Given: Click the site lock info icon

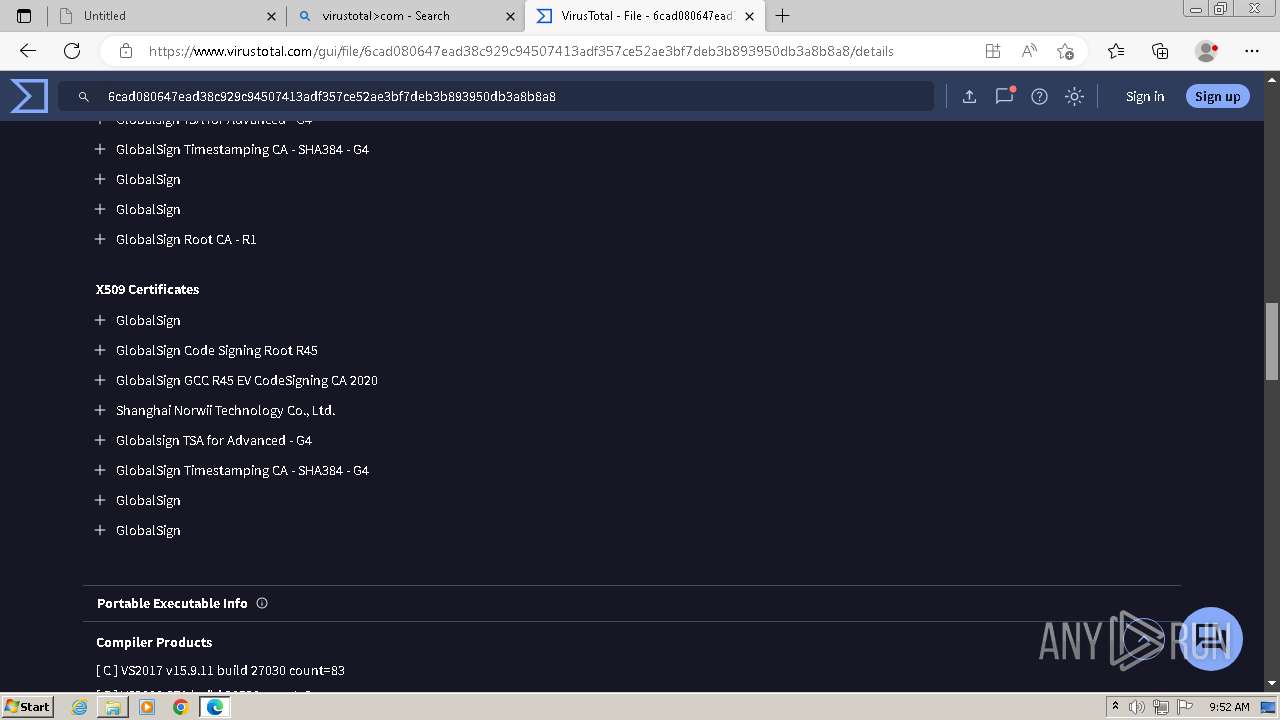Looking at the screenshot, I should tap(126, 51).
